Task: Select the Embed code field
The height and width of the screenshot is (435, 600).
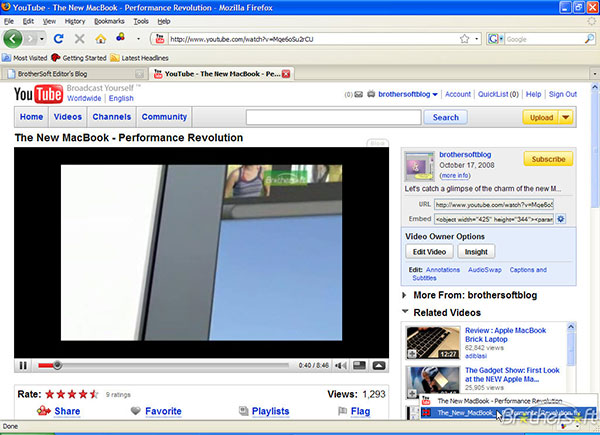Action: click(x=494, y=219)
